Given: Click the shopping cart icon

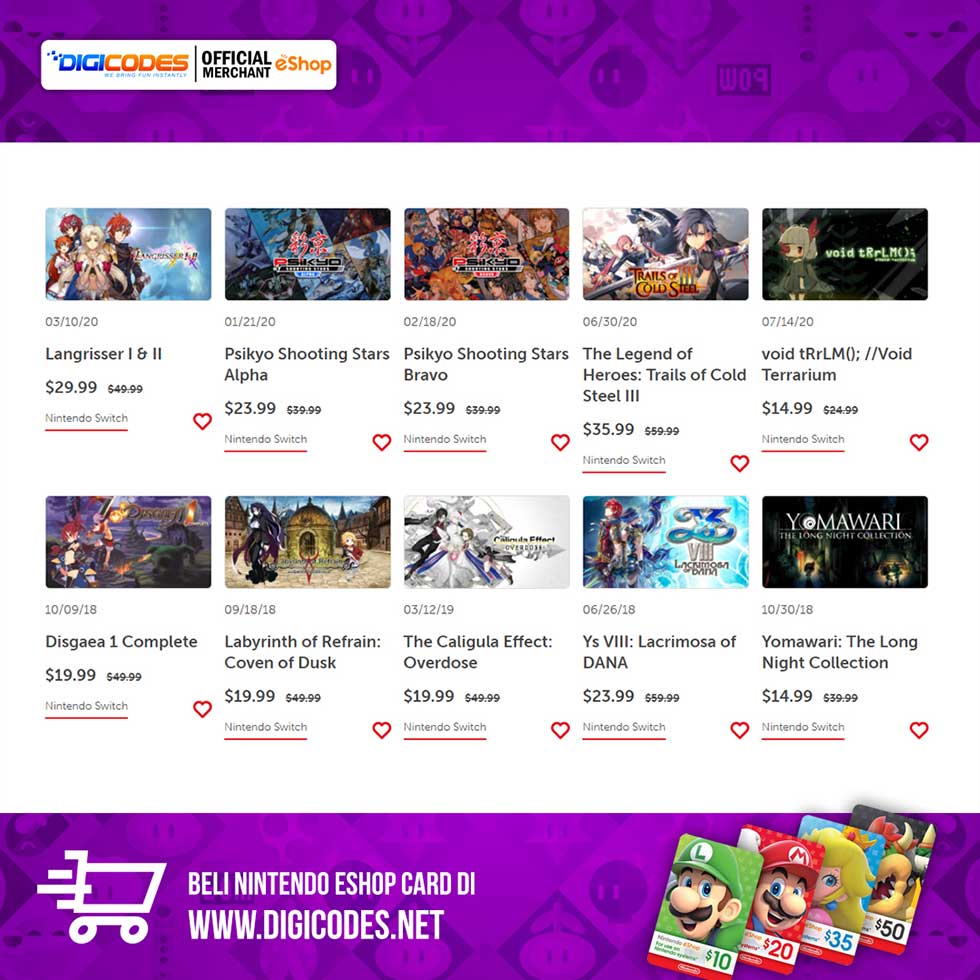Looking at the screenshot, I should pos(102,897).
